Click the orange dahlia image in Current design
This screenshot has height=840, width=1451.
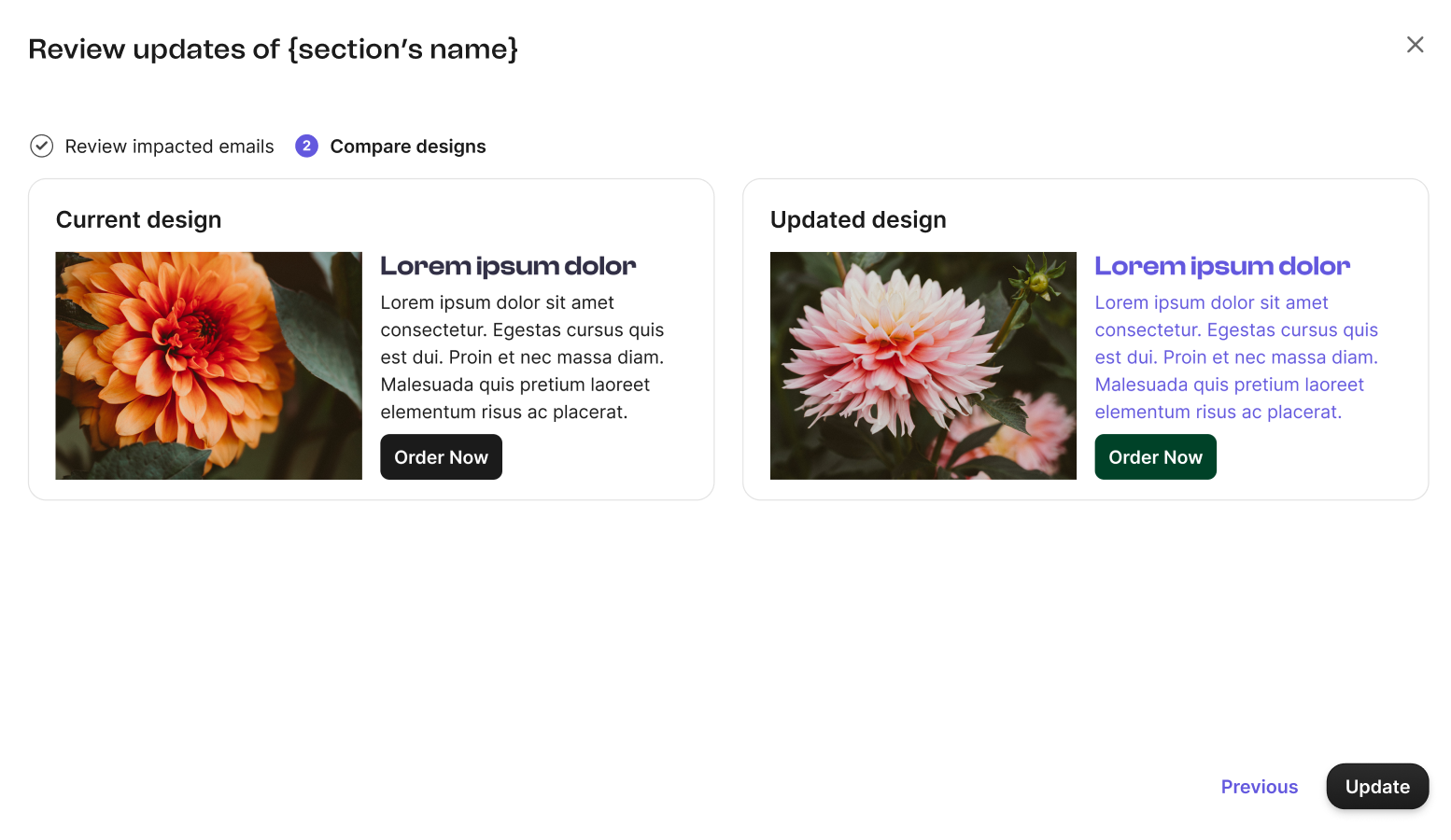(x=208, y=365)
